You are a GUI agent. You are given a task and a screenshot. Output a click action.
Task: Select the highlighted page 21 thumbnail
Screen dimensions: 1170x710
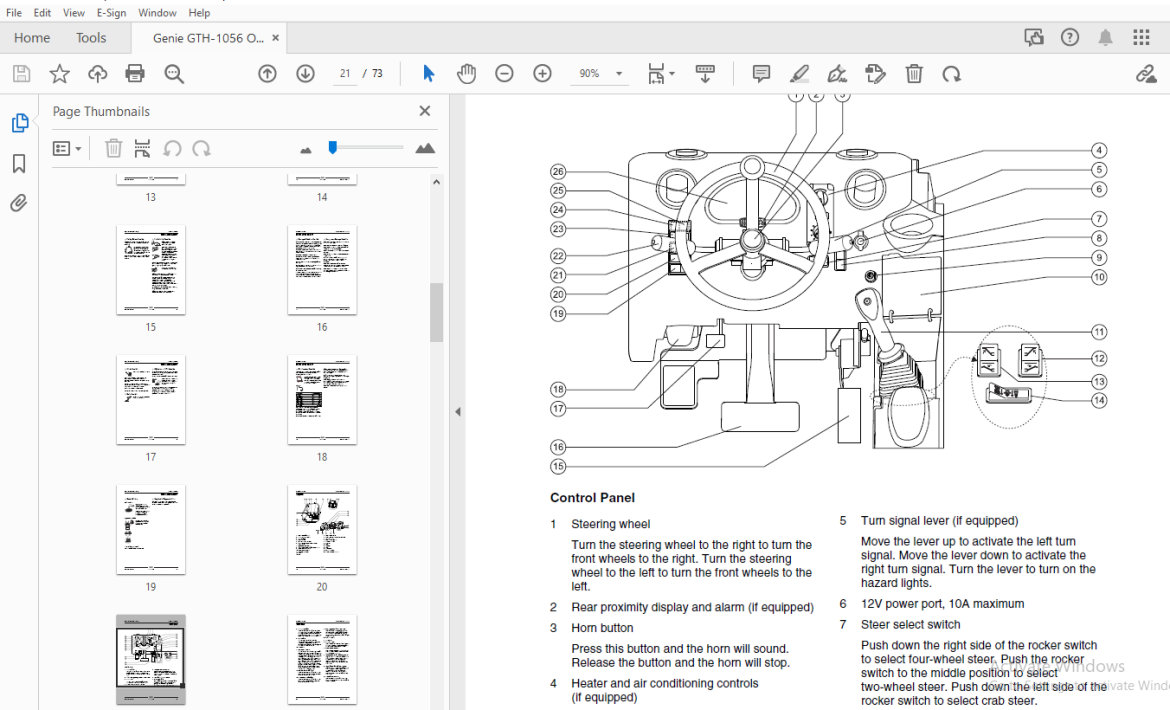pyautogui.click(x=151, y=659)
